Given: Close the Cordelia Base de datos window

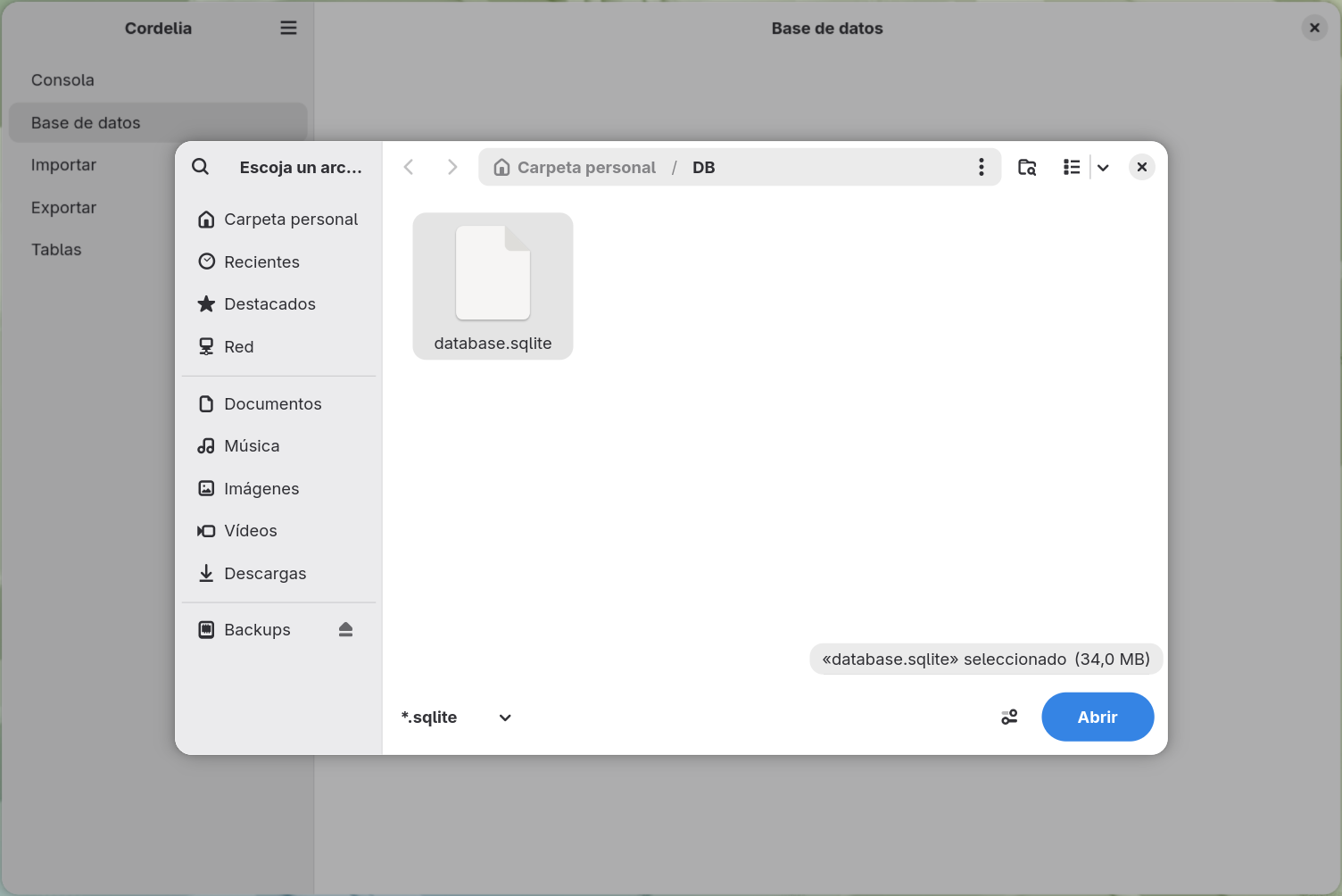Looking at the screenshot, I should click(x=1314, y=28).
